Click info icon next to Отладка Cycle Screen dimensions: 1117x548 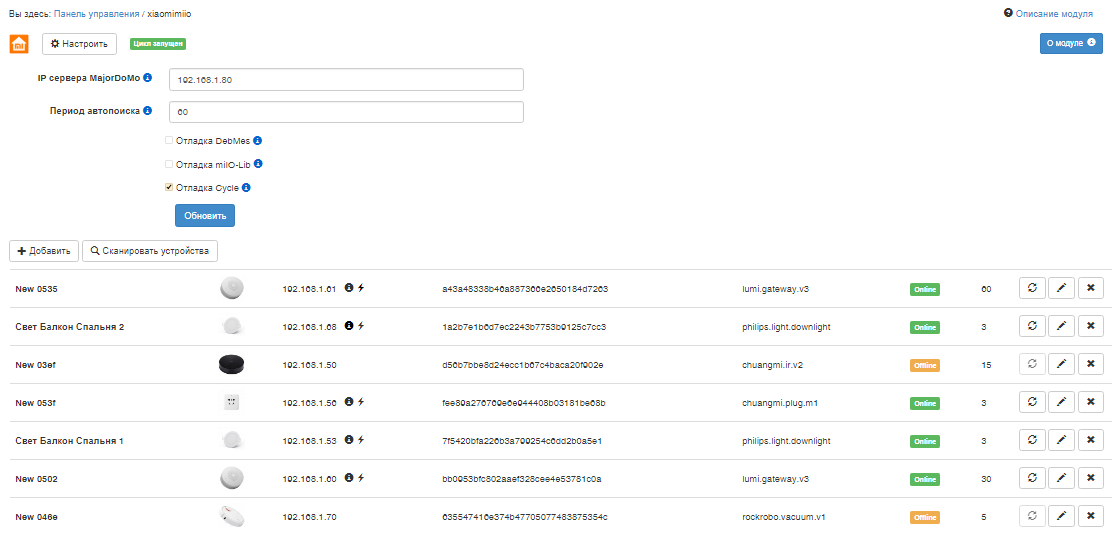coord(246,187)
